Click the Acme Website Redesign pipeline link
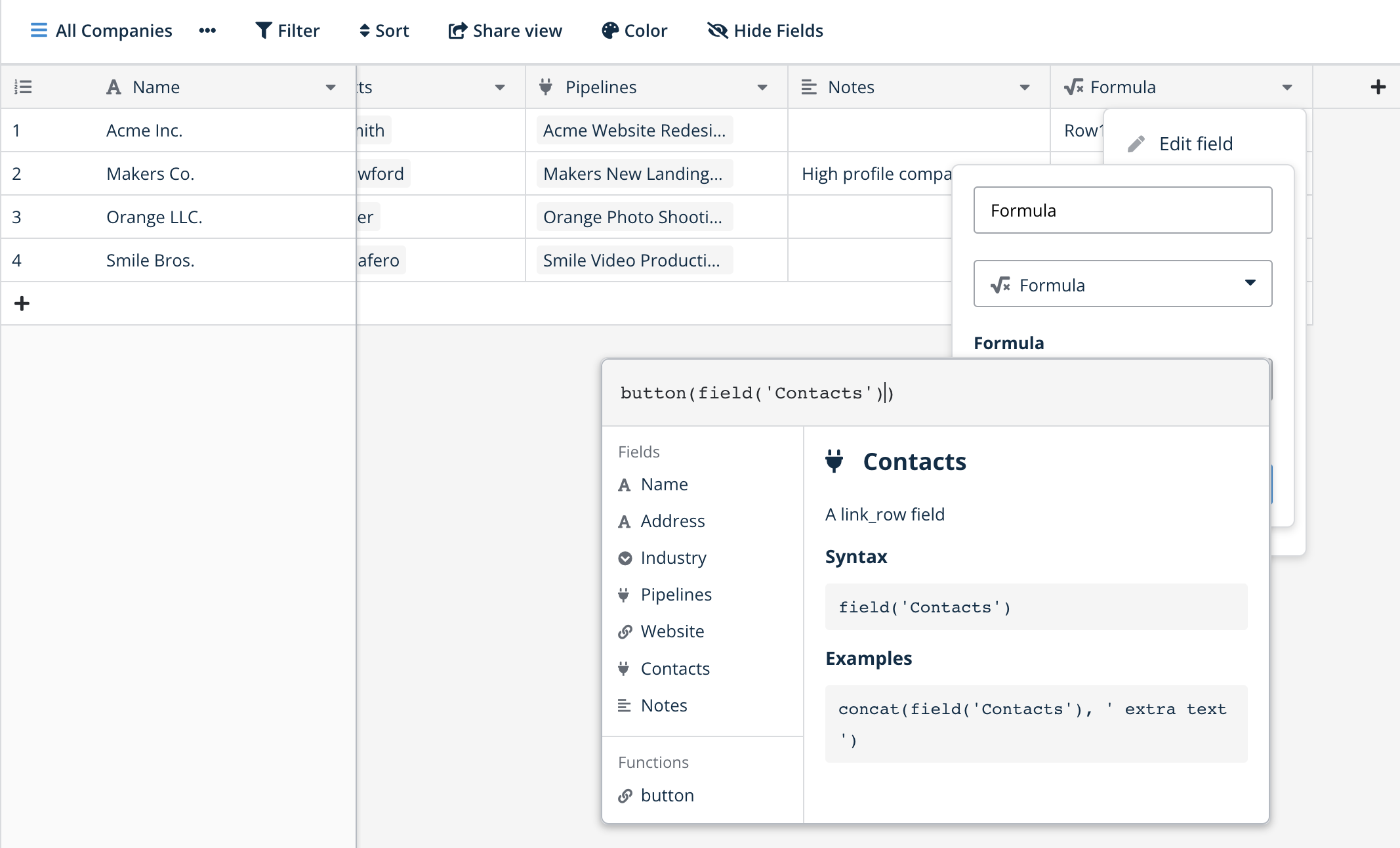The image size is (1400, 848). click(x=634, y=131)
